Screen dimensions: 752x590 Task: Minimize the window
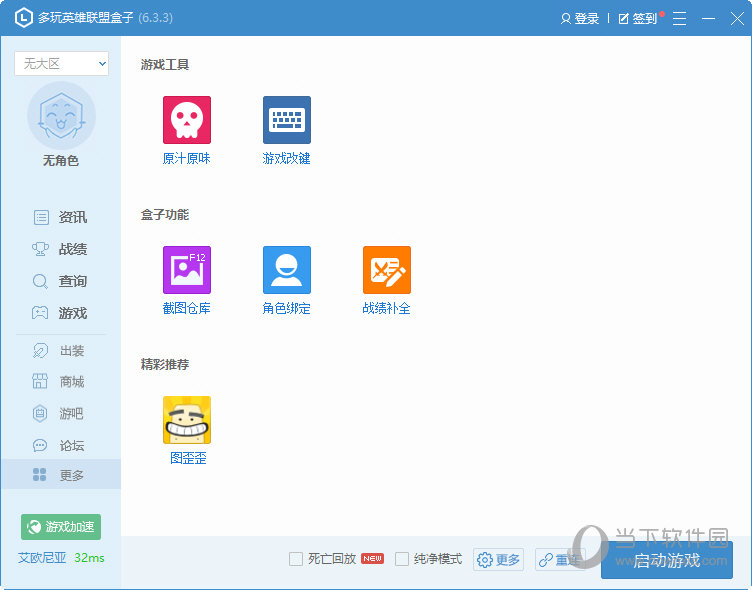point(708,19)
